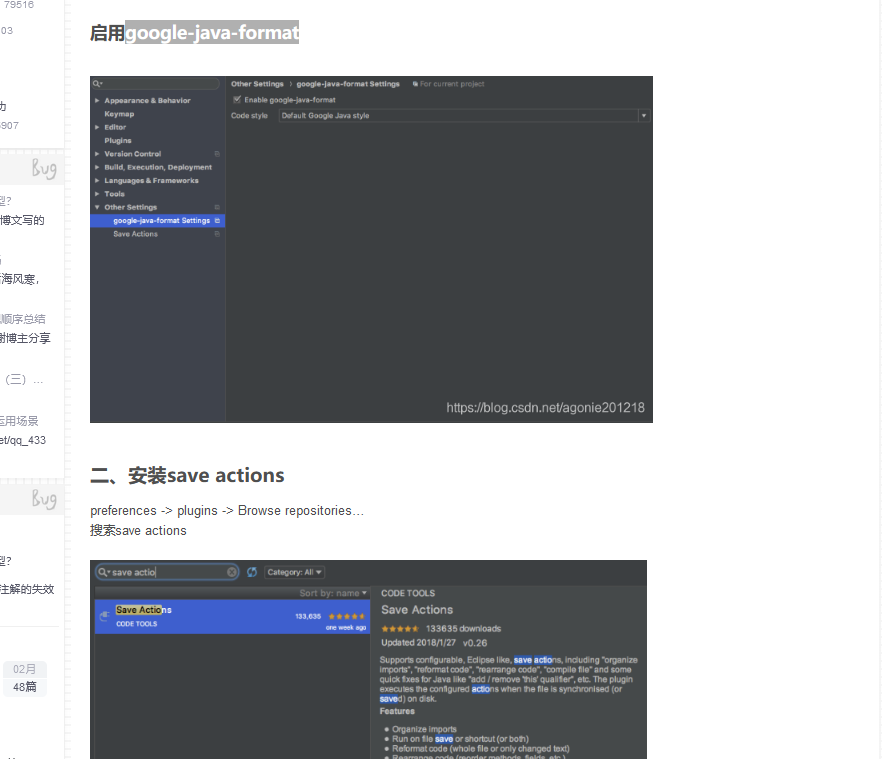This screenshot has width=882, height=759.
Task: Expand Appearance & Behavior tree node
Action: (x=97, y=101)
